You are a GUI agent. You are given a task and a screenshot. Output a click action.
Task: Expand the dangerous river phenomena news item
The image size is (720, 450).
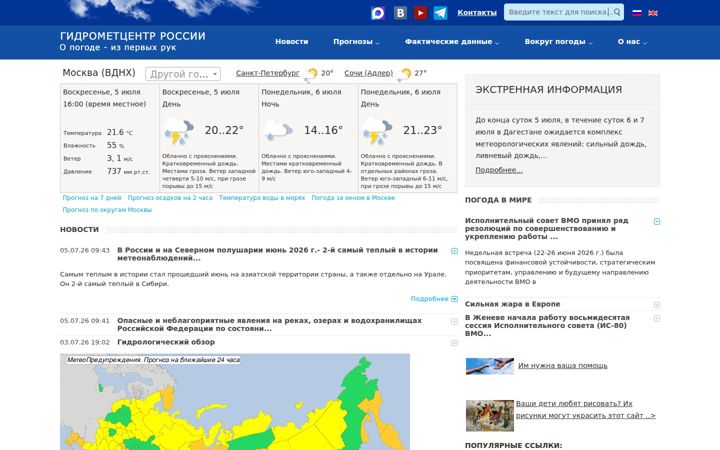(454, 321)
